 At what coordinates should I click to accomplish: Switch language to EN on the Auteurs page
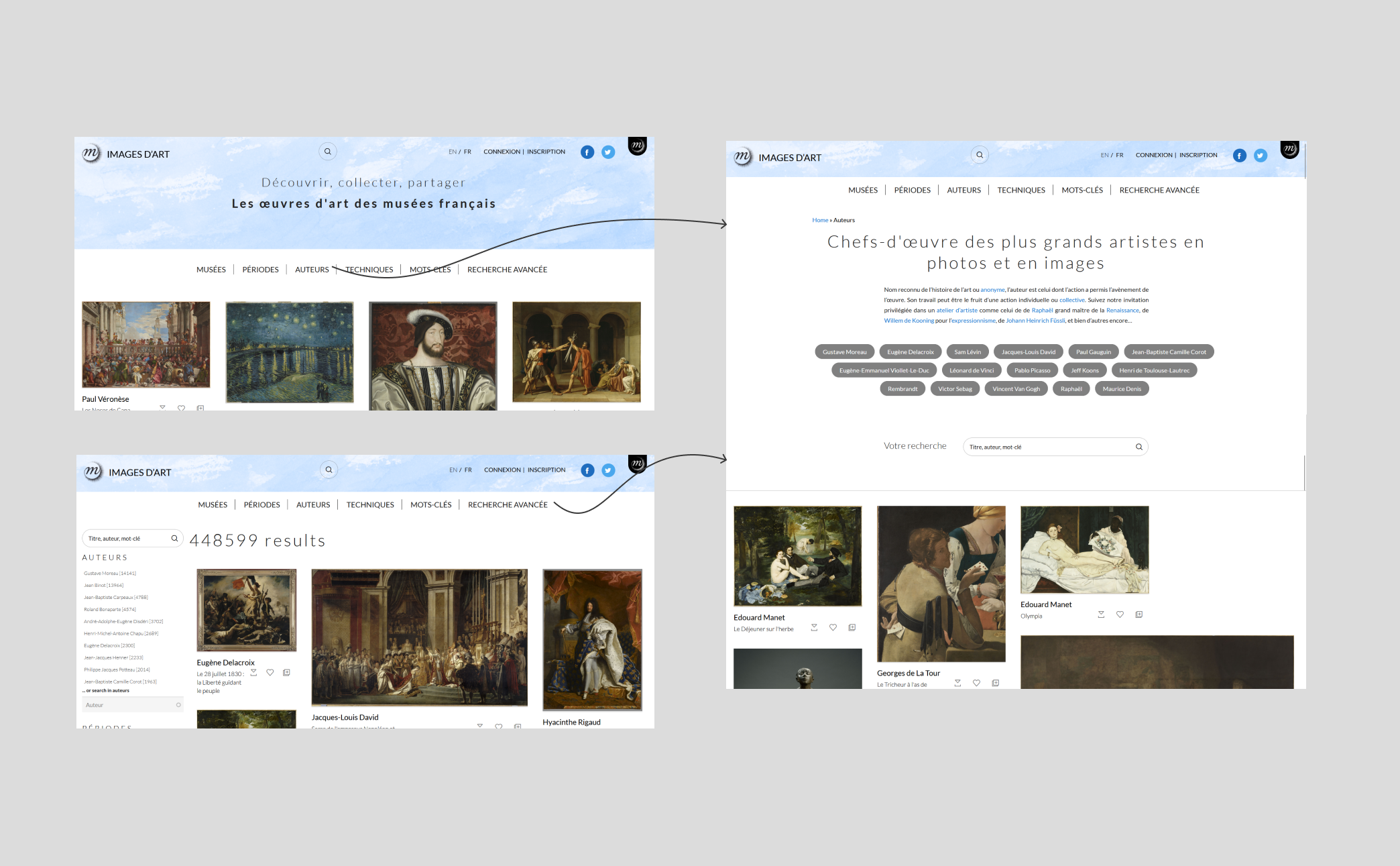[1104, 155]
